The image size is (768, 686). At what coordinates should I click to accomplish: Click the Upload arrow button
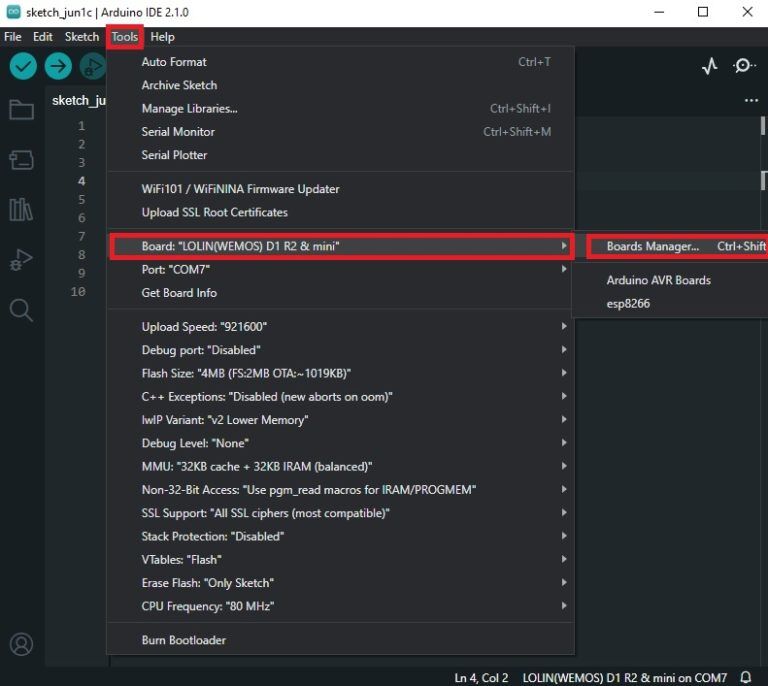58,66
